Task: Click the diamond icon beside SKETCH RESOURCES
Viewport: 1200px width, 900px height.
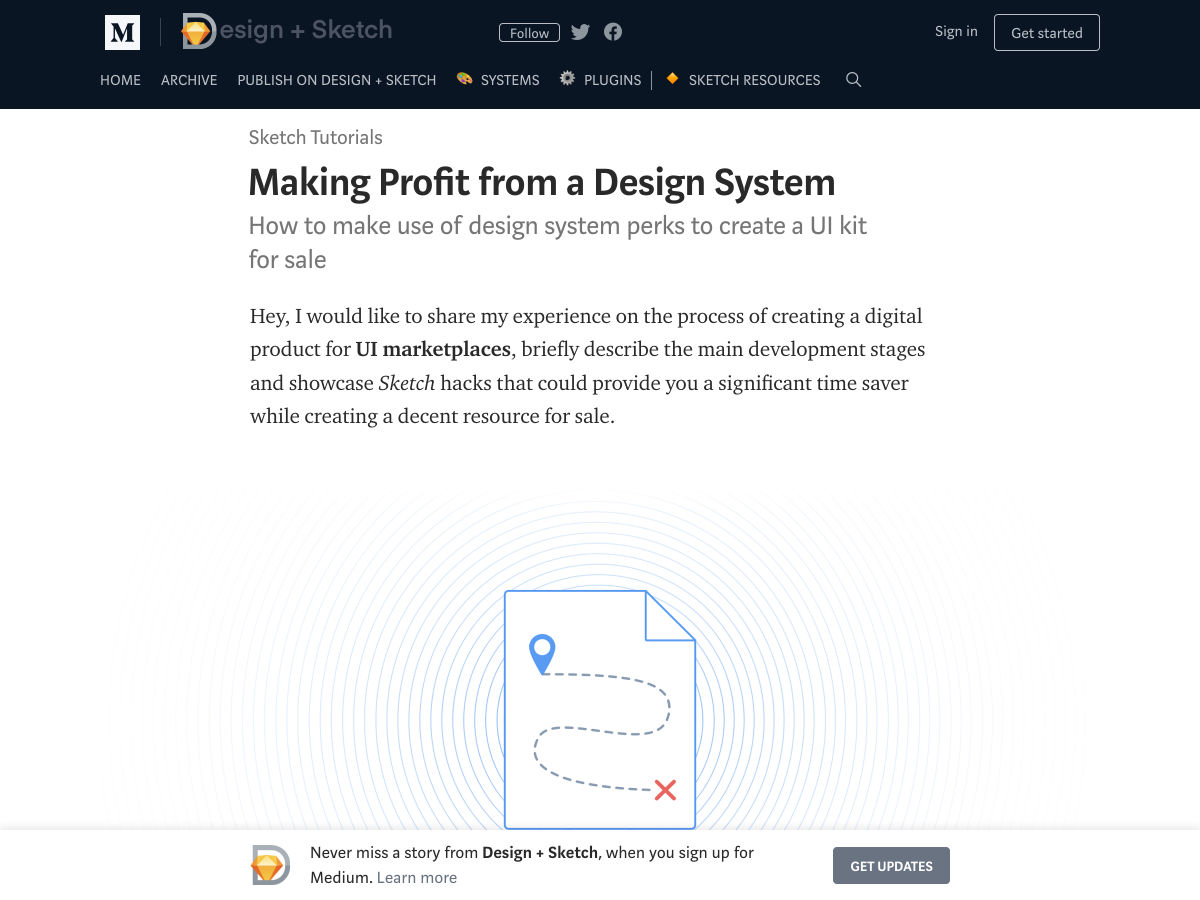Action: click(672, 78)
